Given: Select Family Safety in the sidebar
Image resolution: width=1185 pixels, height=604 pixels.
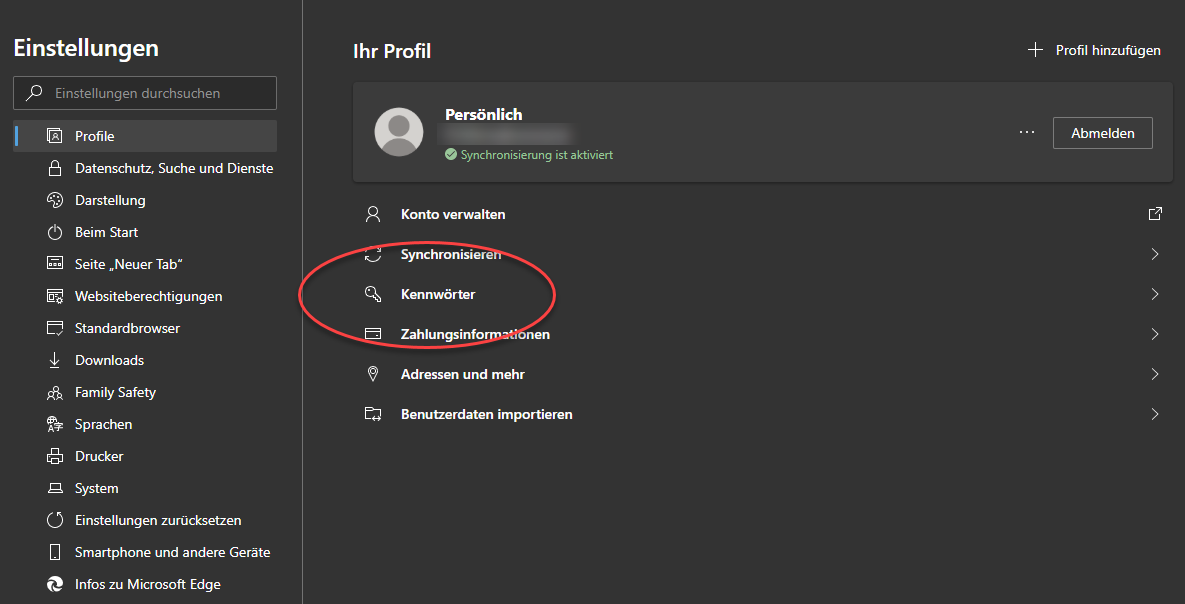Looking at the screenshot, I should click(115, 392).
